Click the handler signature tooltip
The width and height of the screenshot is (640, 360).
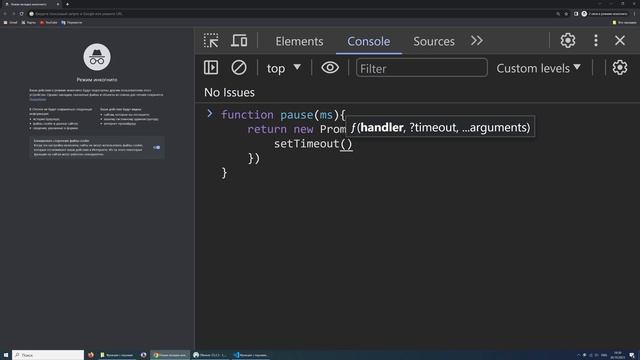[440, 127]
